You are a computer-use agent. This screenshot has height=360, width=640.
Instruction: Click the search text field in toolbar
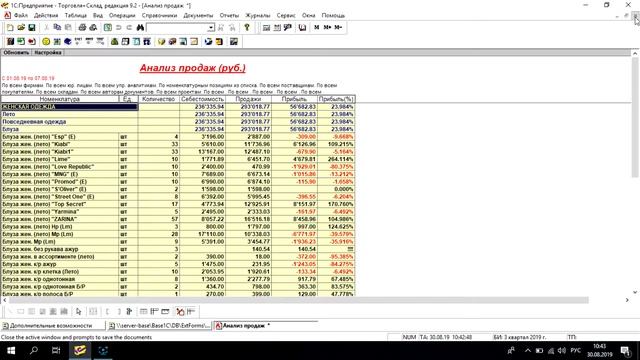click(177, 27)
